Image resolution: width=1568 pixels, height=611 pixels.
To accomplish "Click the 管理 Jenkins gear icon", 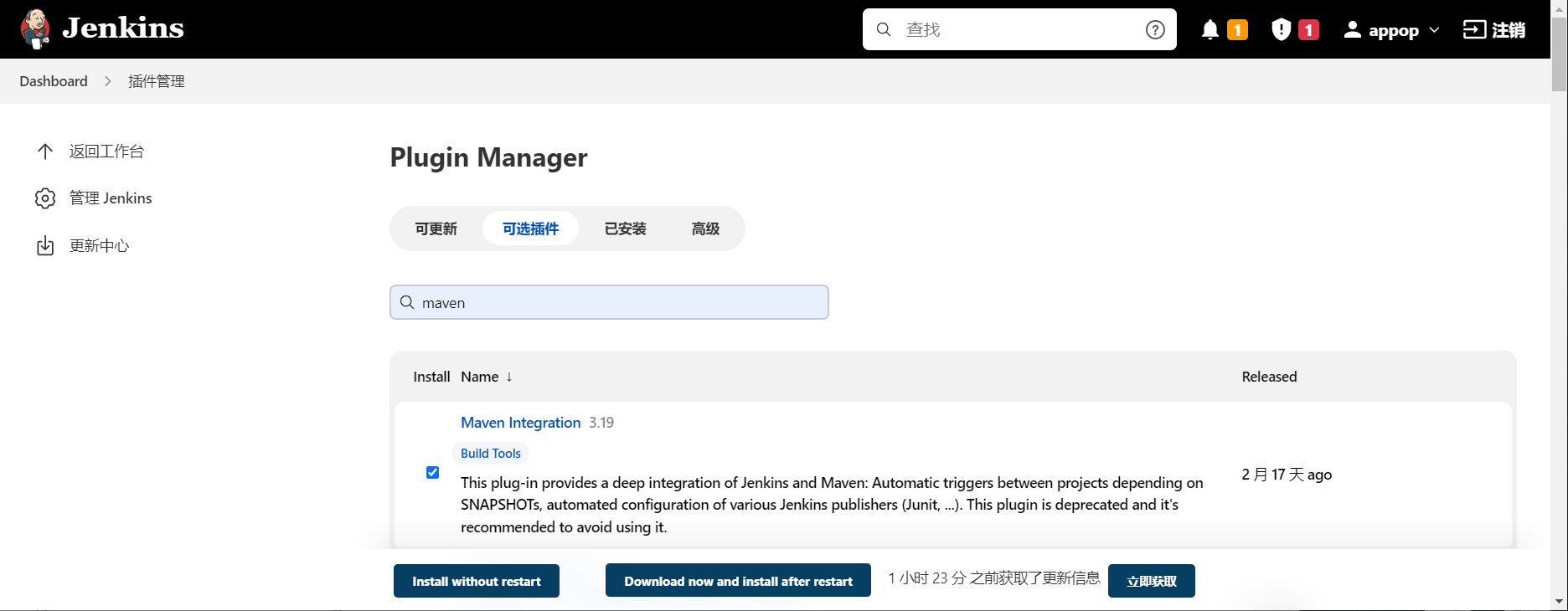I will [45, 198].
